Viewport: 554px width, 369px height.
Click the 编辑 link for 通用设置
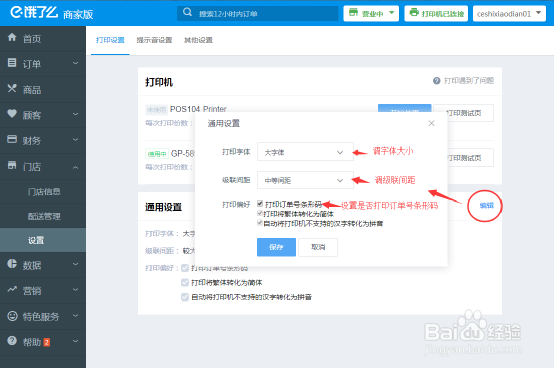tap(486, 205)
